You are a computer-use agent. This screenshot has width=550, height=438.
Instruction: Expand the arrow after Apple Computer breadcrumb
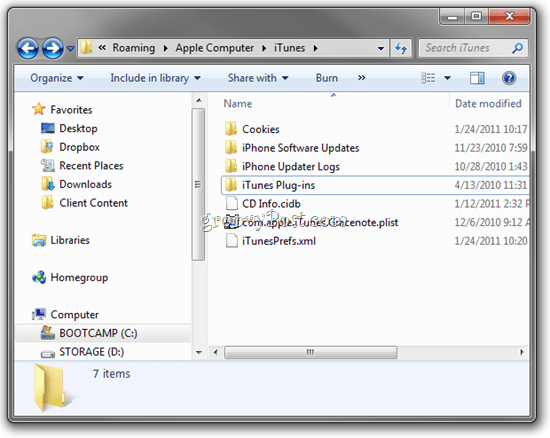264,48
